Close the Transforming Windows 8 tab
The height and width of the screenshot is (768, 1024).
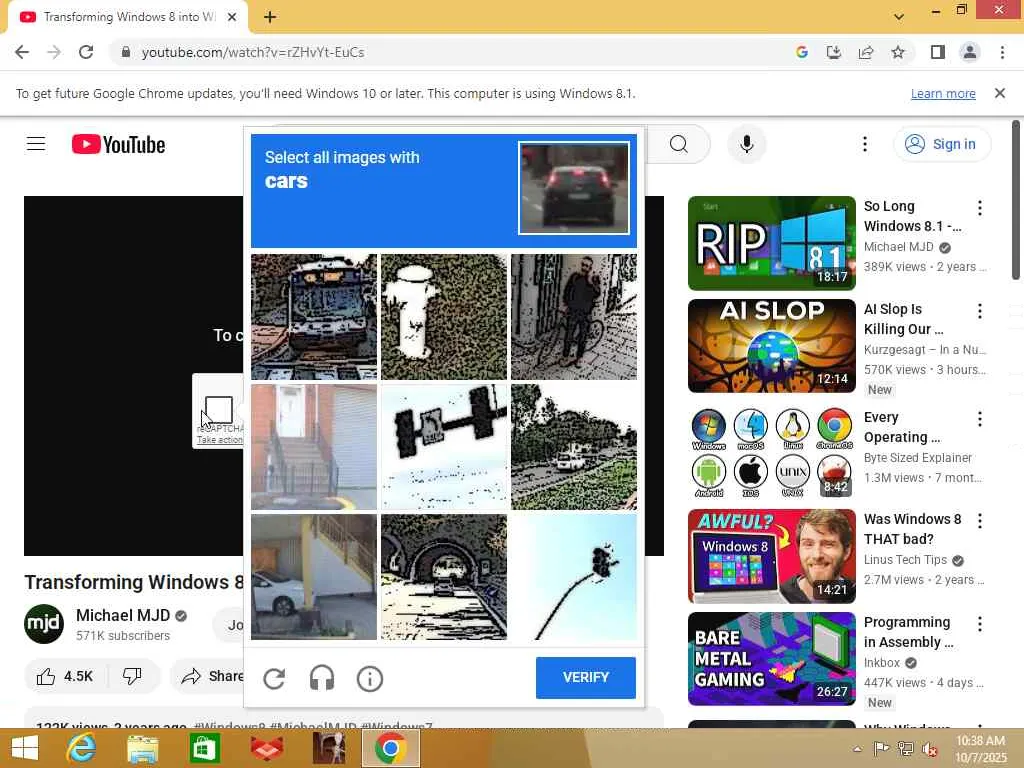tap(232, 18)
